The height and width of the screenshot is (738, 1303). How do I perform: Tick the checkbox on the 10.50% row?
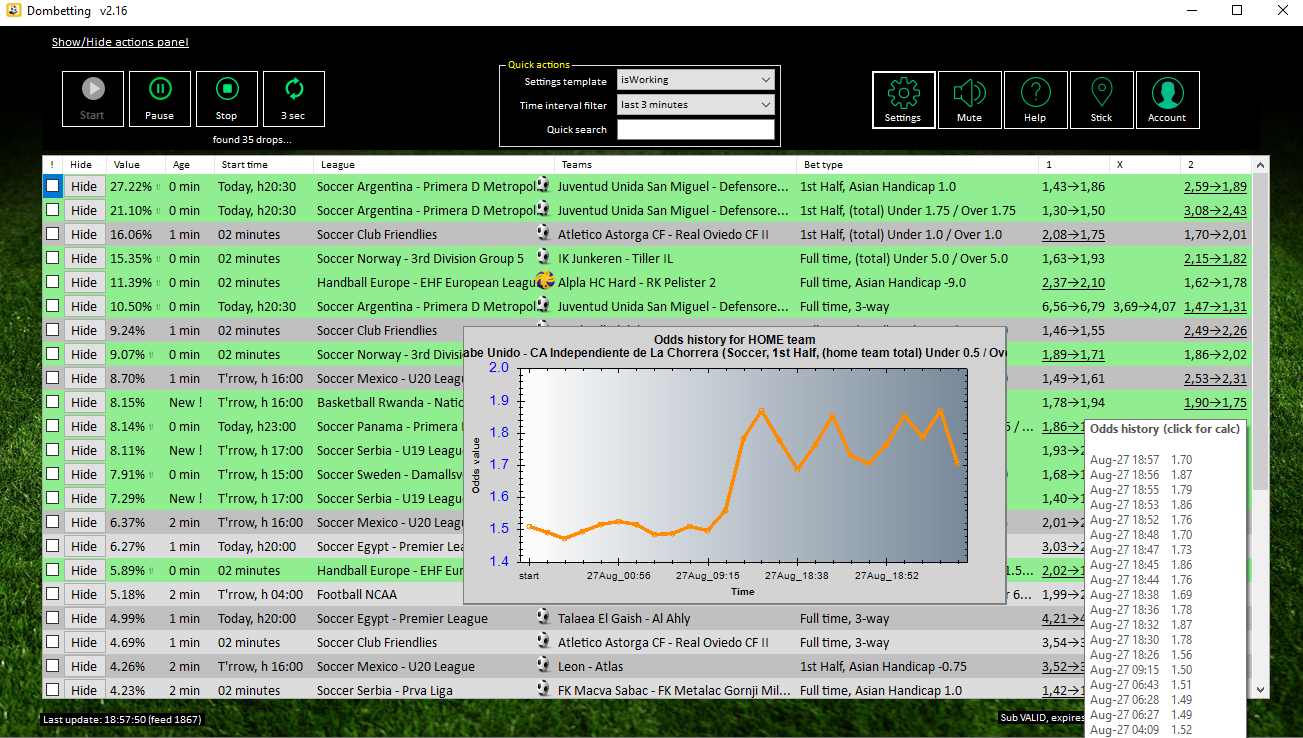(x=52, y=306)
